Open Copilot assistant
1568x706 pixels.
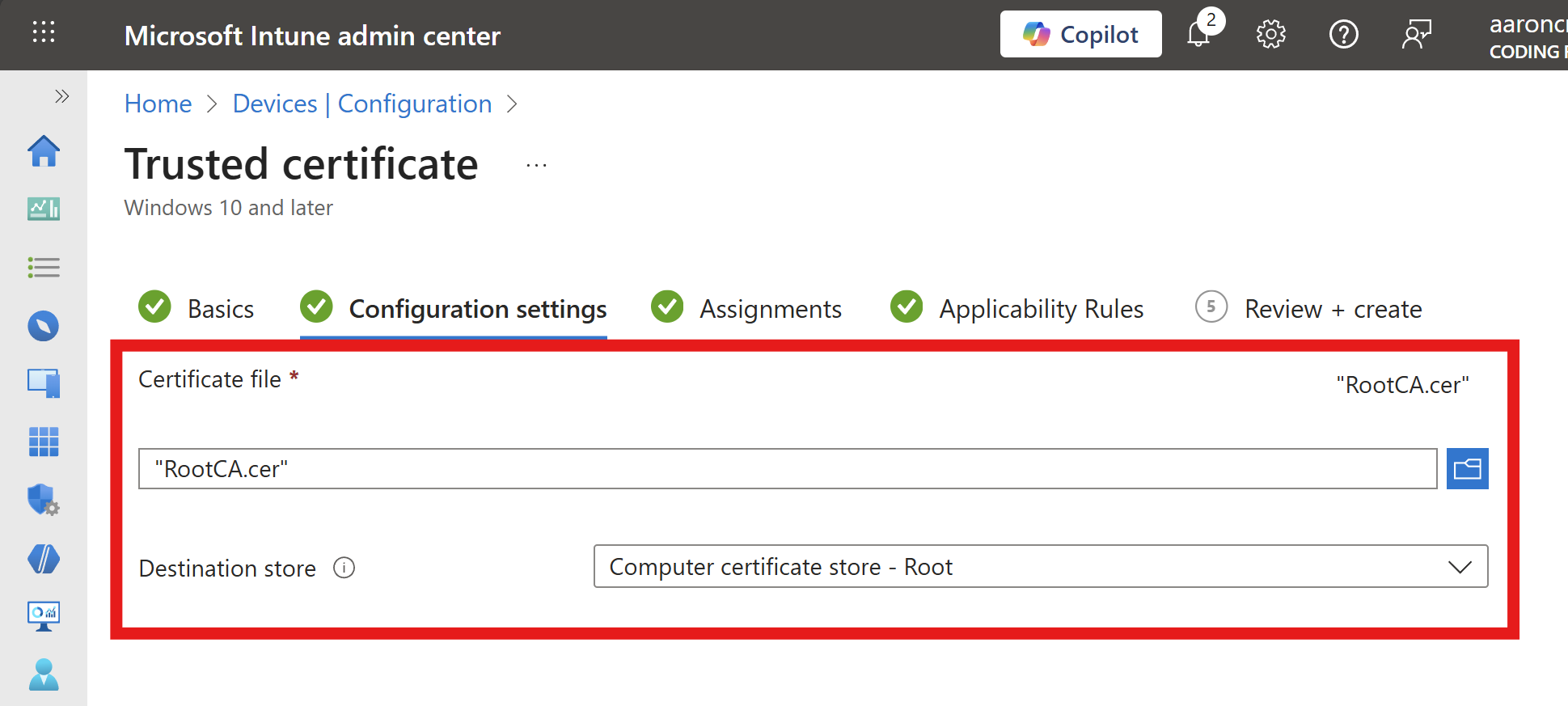tap(1080, 34)
